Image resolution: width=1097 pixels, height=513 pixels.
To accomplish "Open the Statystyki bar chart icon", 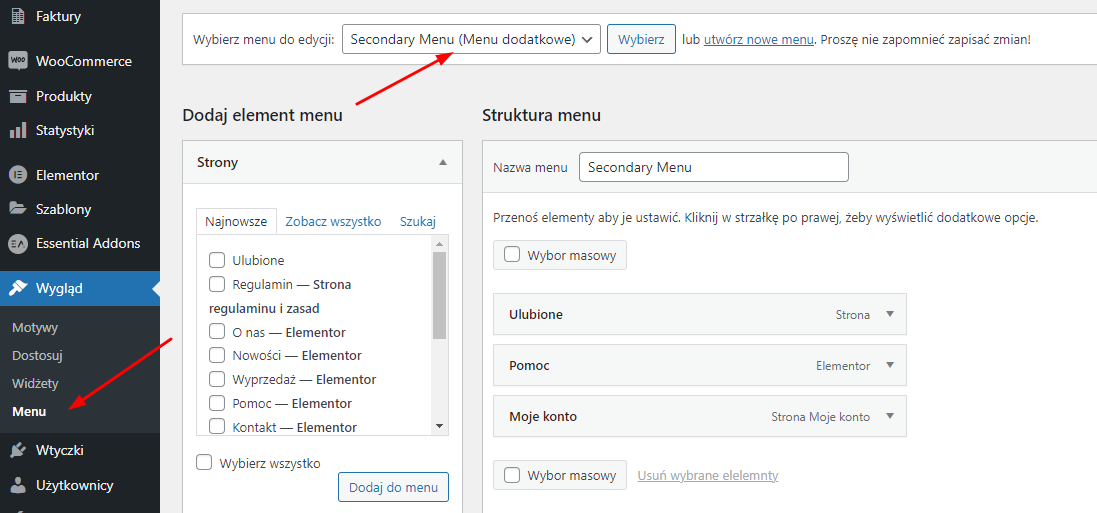I will point(18,130).
